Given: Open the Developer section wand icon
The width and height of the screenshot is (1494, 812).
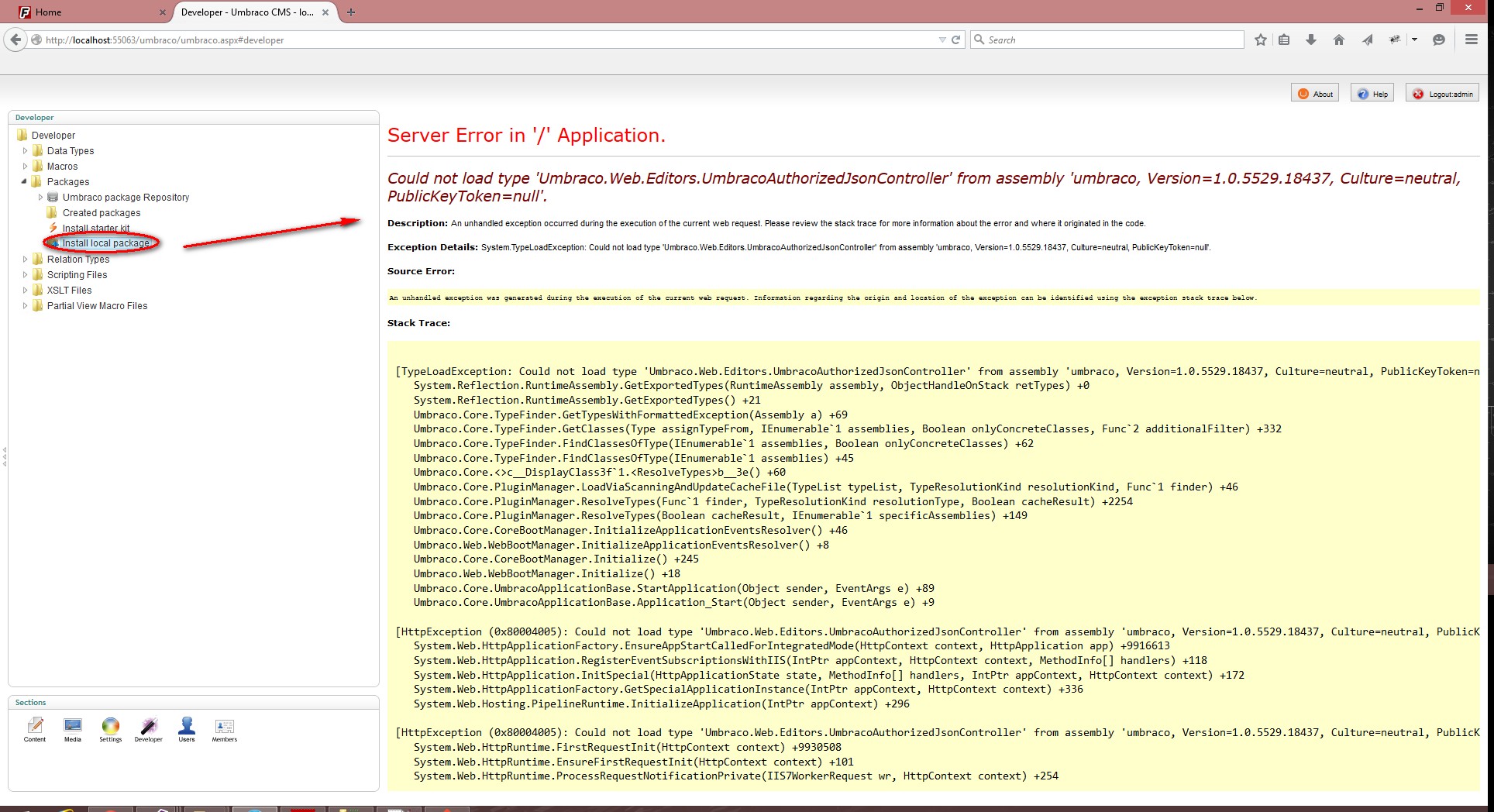Looking at the screenshot, I should [x=148, y=728].
